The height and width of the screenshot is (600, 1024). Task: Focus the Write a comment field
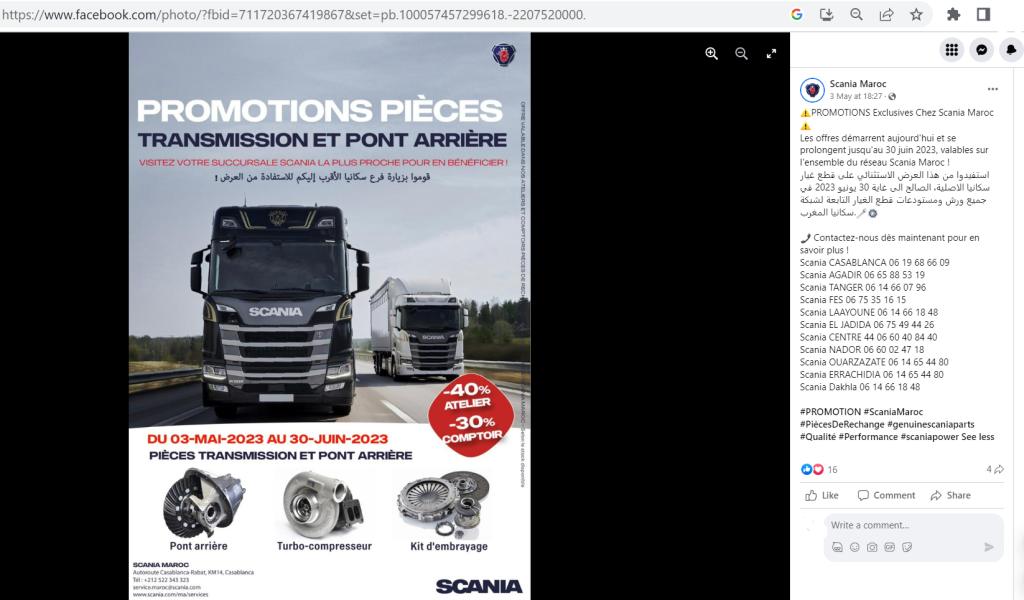(x=913, y=525)
